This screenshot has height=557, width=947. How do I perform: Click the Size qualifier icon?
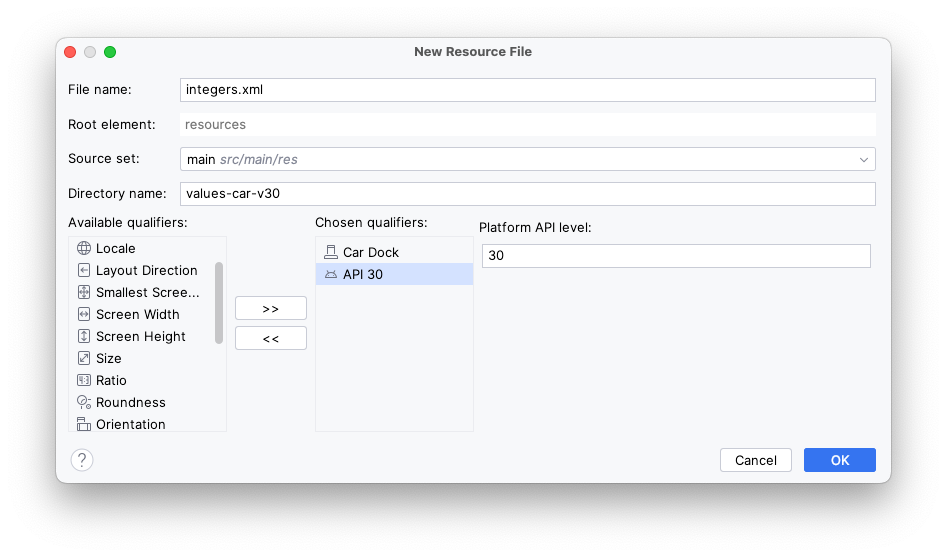click(x=84, y=358)
